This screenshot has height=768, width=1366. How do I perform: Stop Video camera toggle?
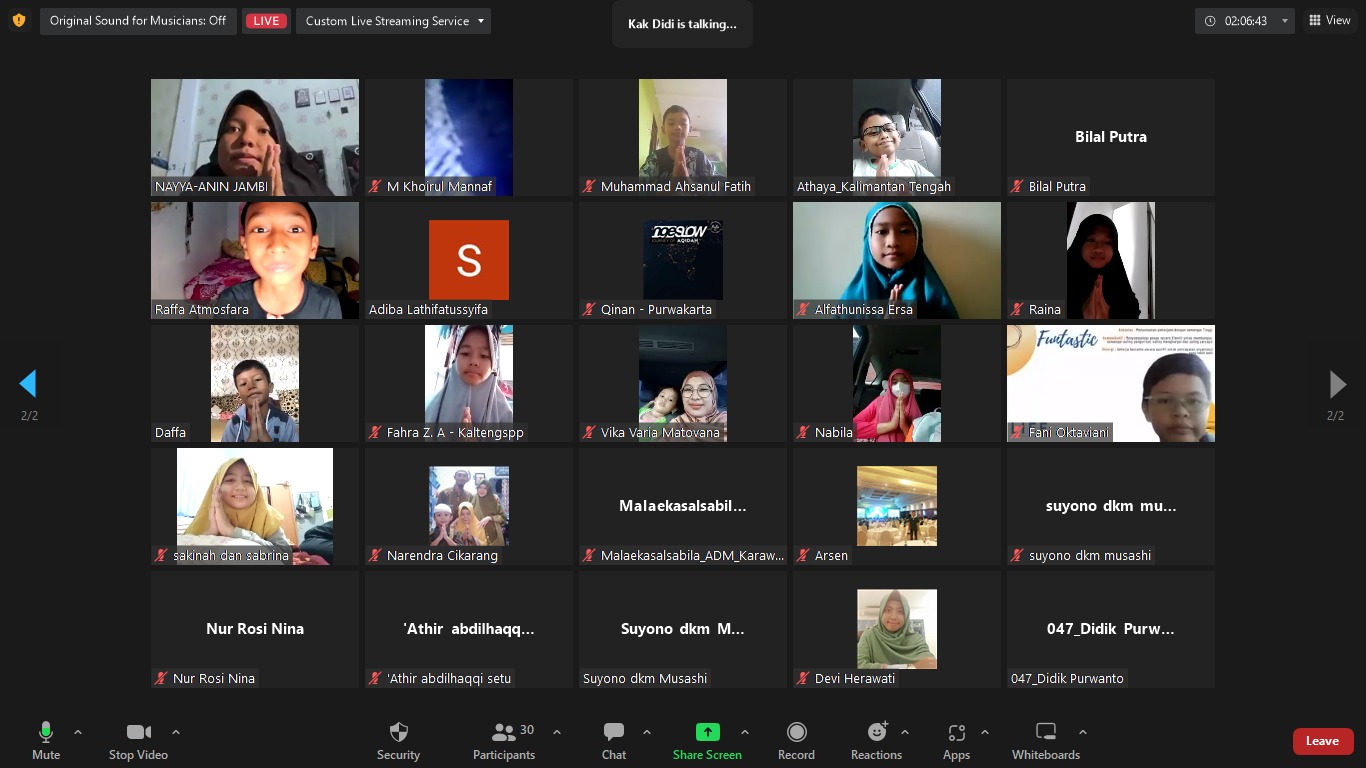[138, 732]
